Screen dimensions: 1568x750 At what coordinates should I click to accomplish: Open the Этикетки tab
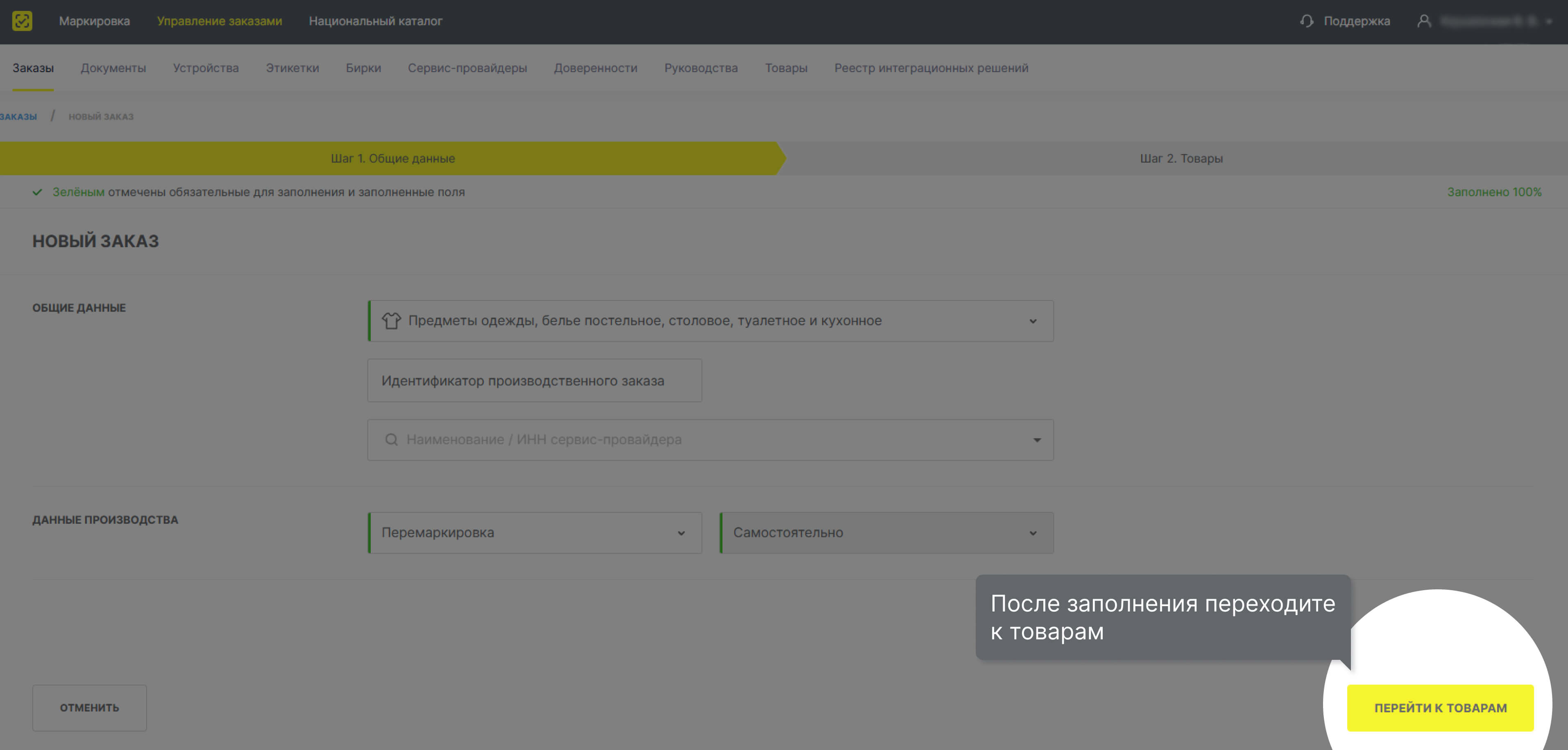(x=292, y=68)
